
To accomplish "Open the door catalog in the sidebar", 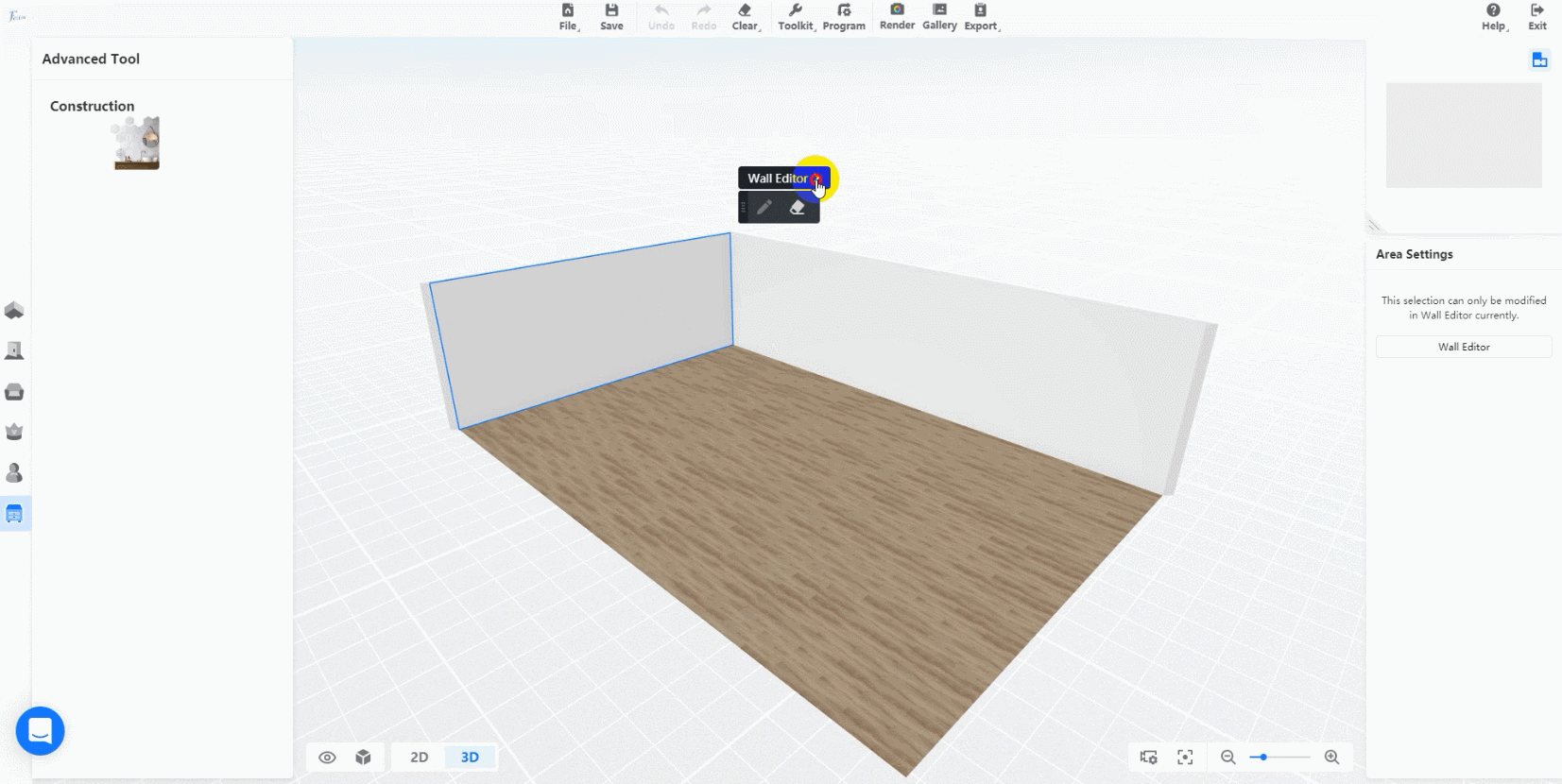I will point(14,350).
